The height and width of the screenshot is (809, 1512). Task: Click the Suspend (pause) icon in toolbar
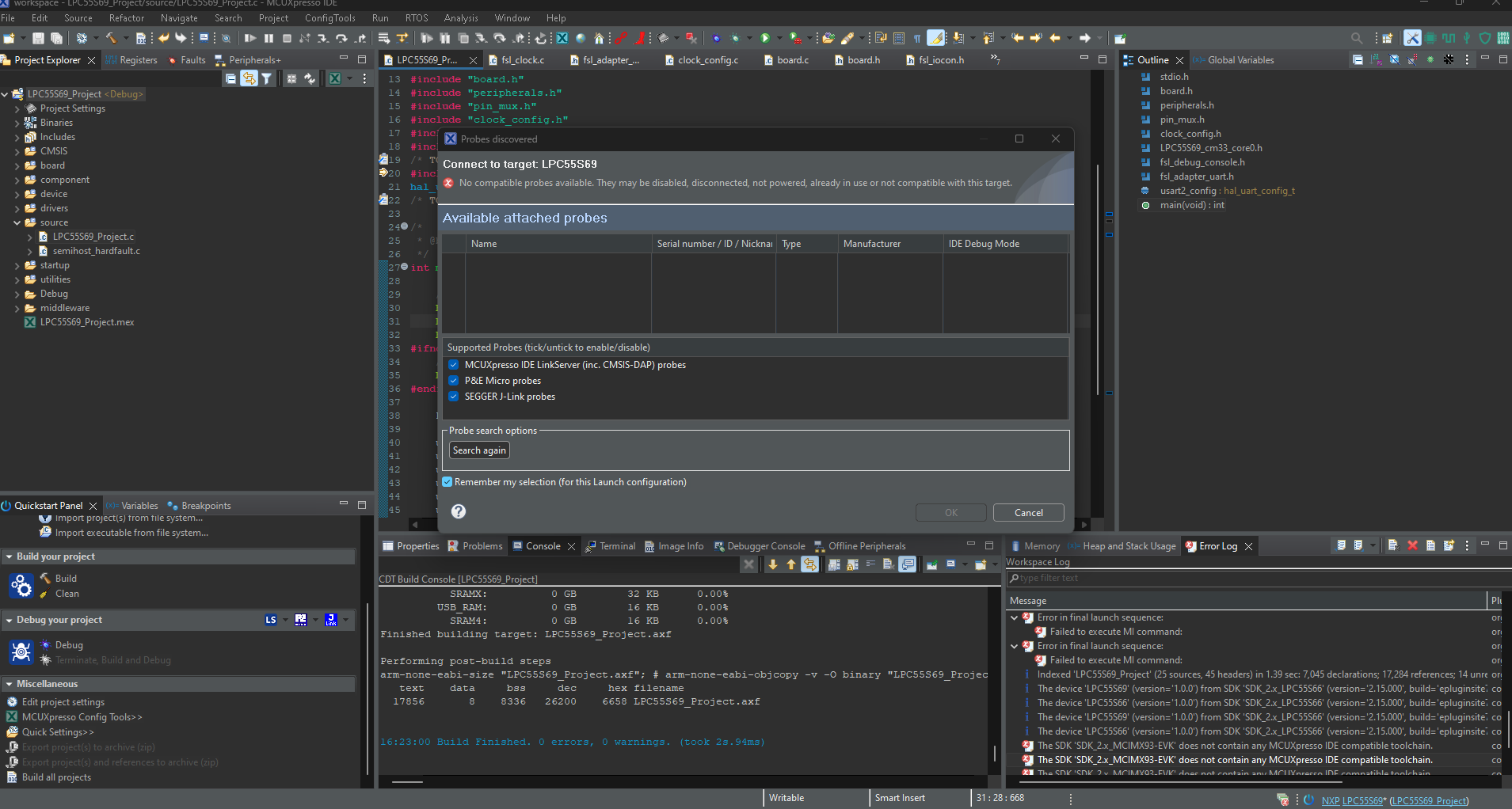tap(269, 38)
